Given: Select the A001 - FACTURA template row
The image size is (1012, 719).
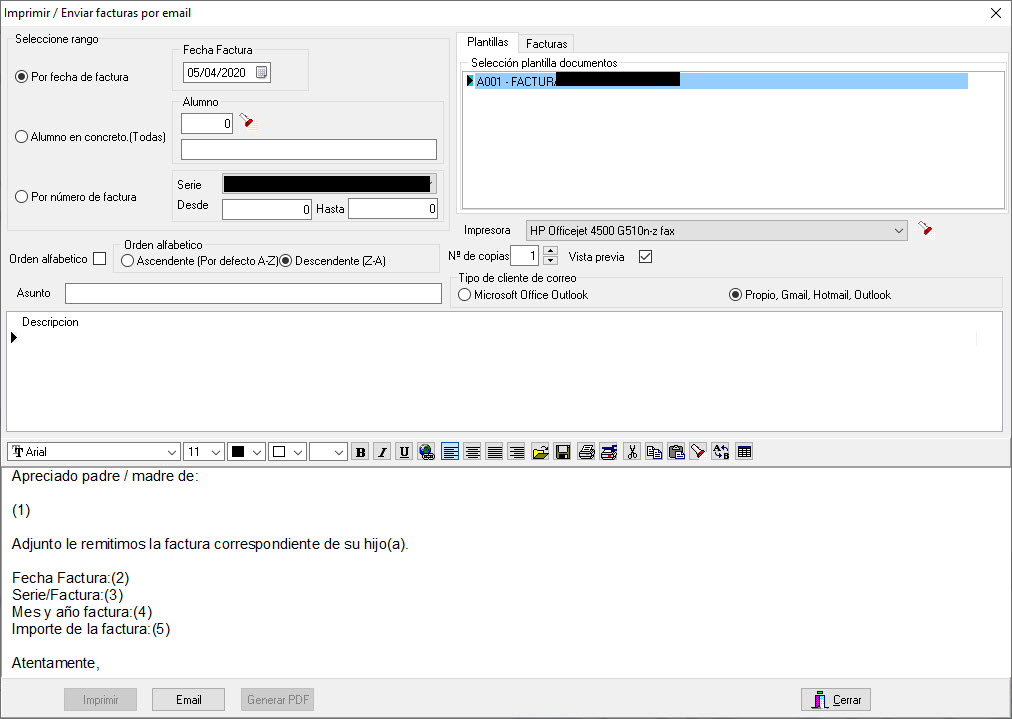Looking at the screenshot, I should [721, 81].
